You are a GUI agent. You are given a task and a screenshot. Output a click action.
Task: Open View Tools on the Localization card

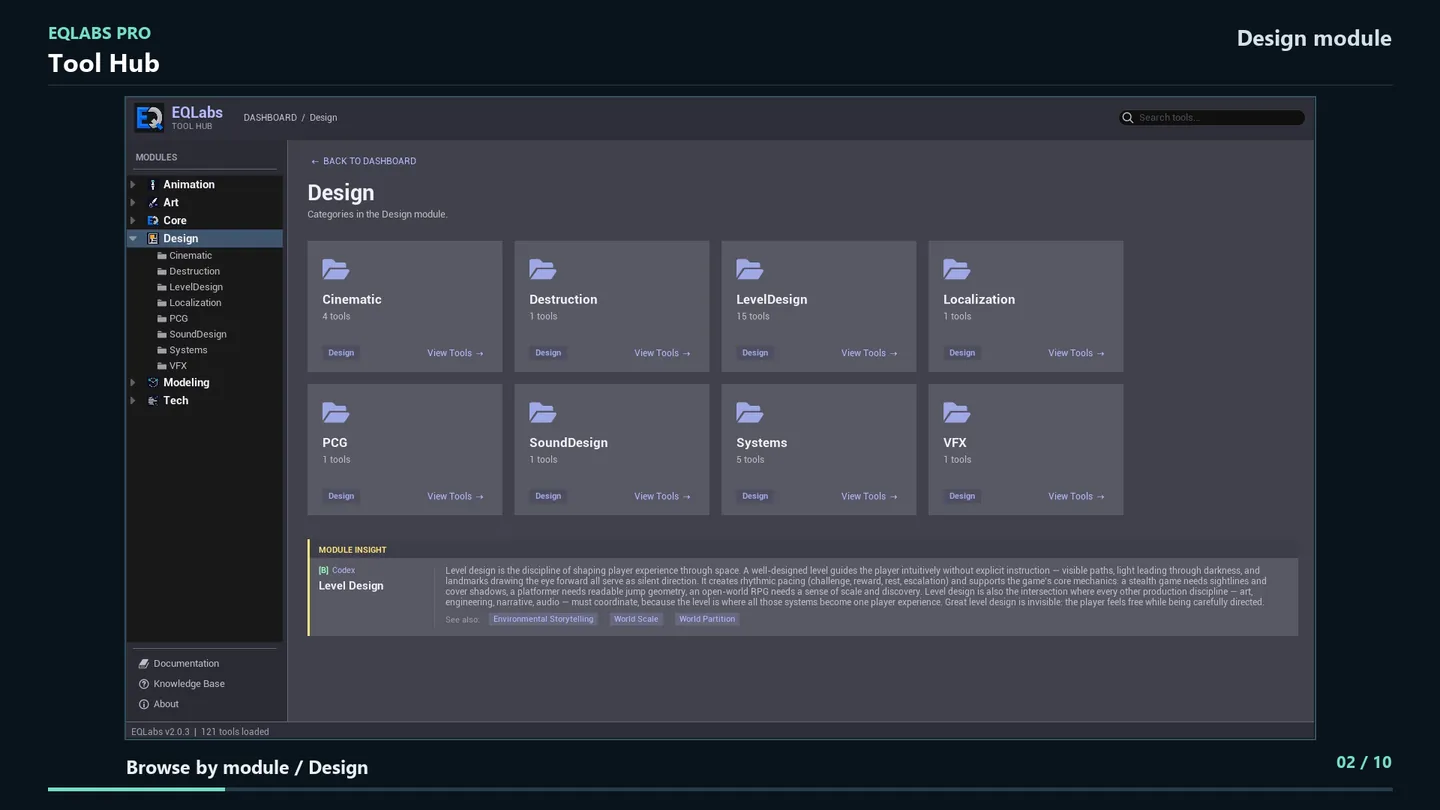[1076, 353]
